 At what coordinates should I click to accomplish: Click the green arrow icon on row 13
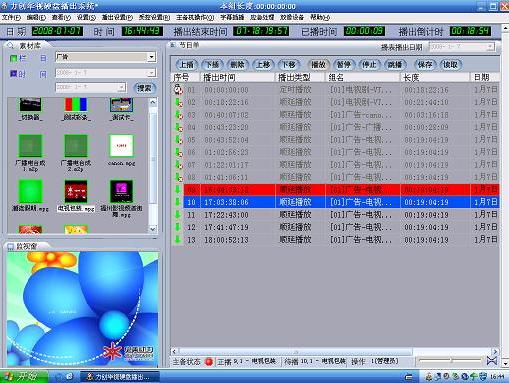pos(178,240)
